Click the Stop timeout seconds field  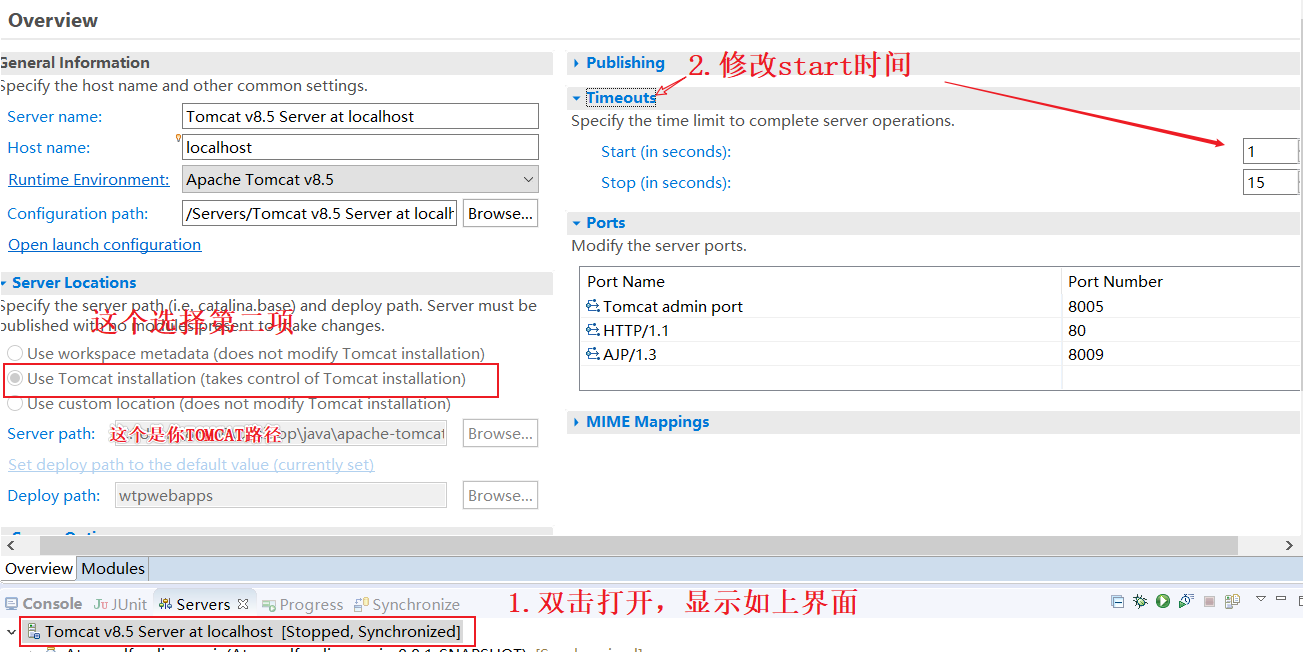tap(1270, 182)
